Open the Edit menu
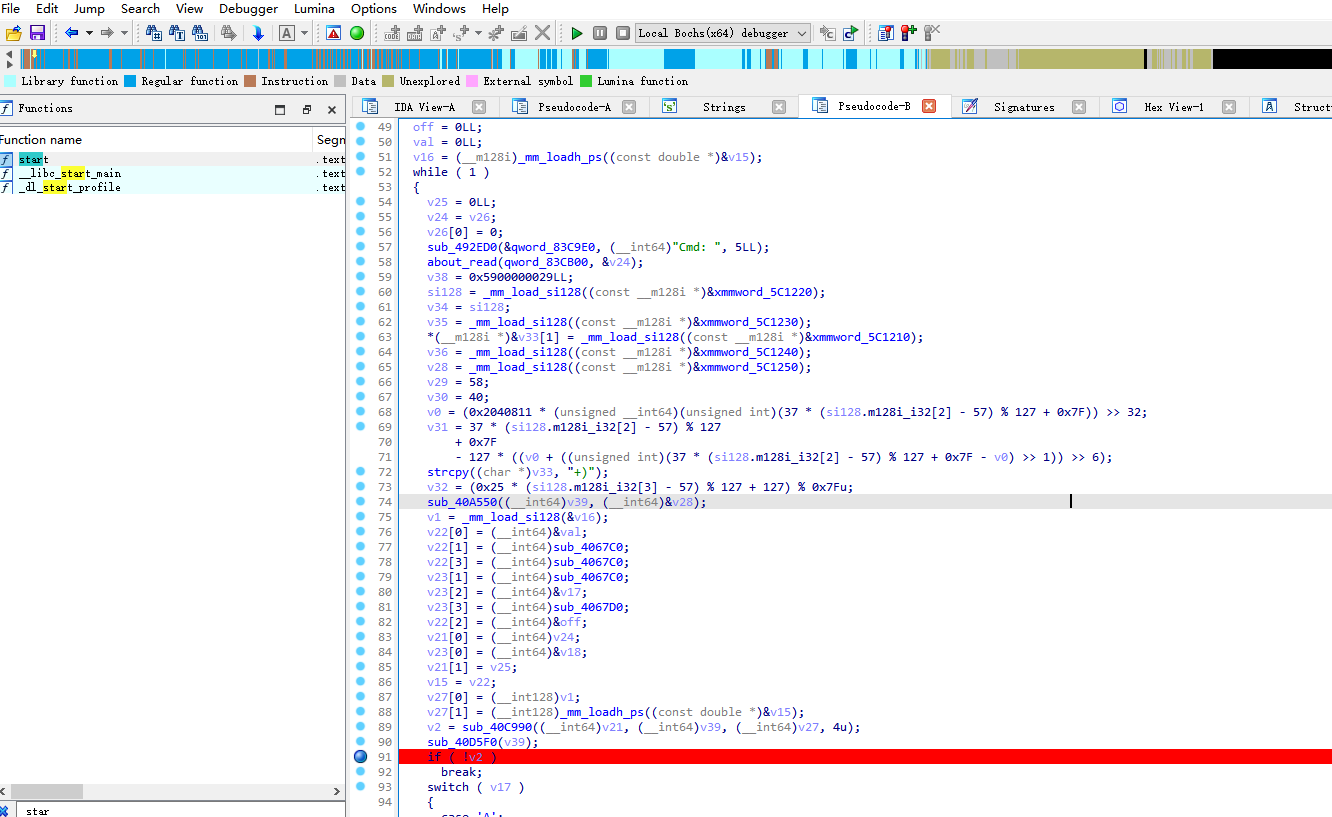The width and height of the screenshot is (1332, 817). click(47, 8)
